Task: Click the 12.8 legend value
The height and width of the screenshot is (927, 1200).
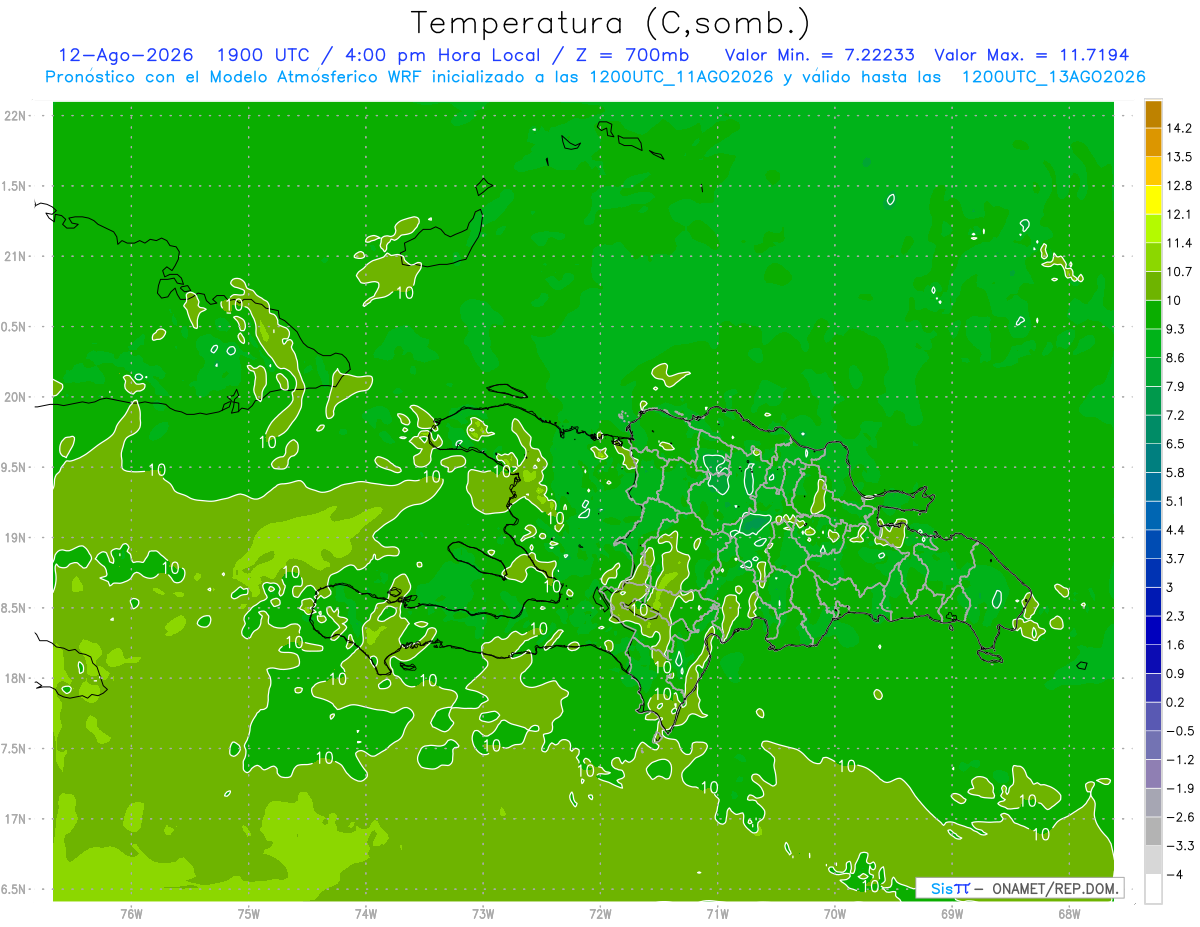Action: 1179,186
